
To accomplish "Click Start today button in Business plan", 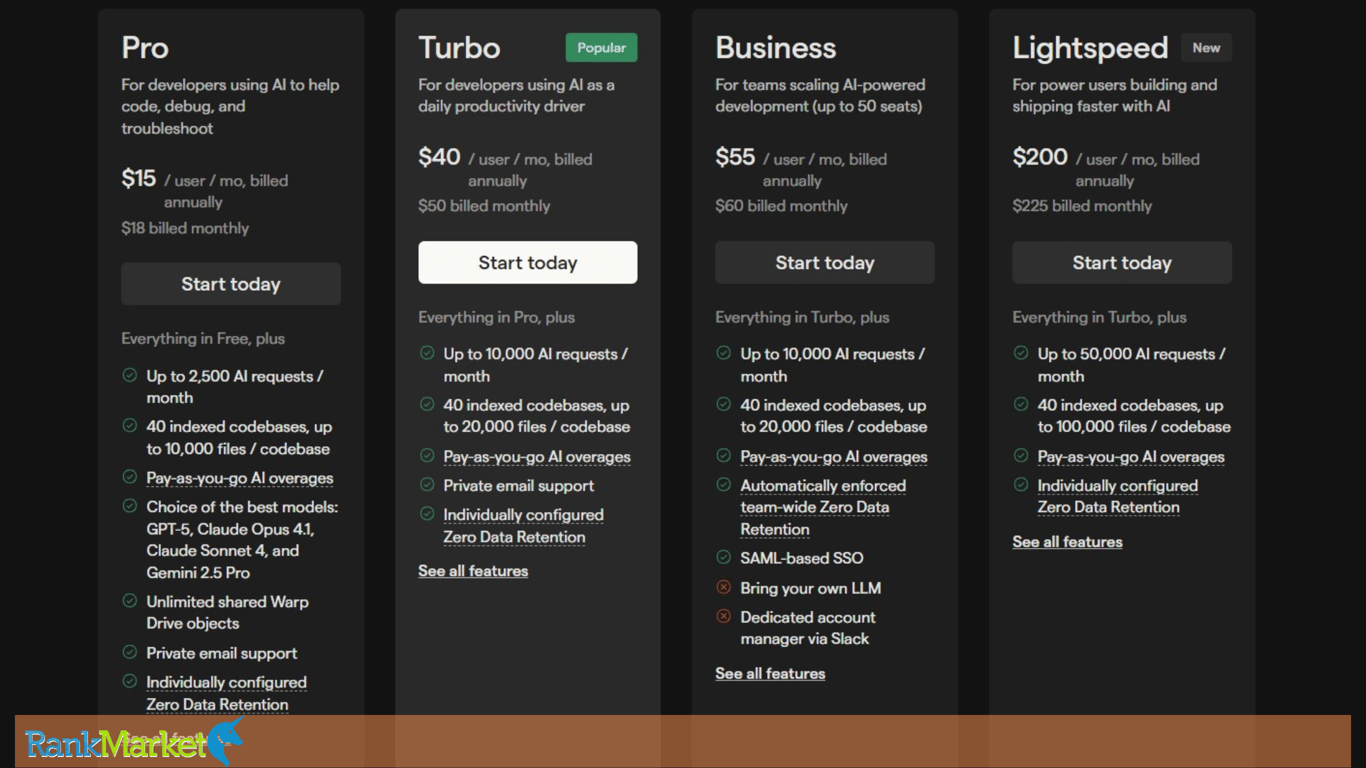I will pos(825,262).
